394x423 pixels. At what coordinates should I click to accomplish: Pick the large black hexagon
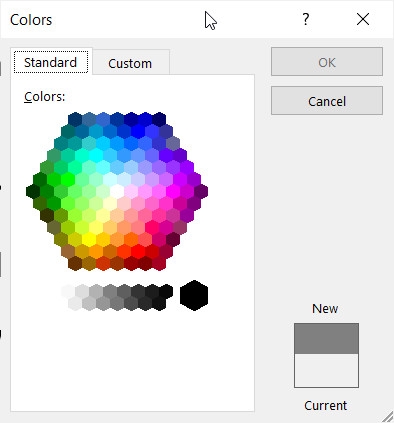point(194,295)
